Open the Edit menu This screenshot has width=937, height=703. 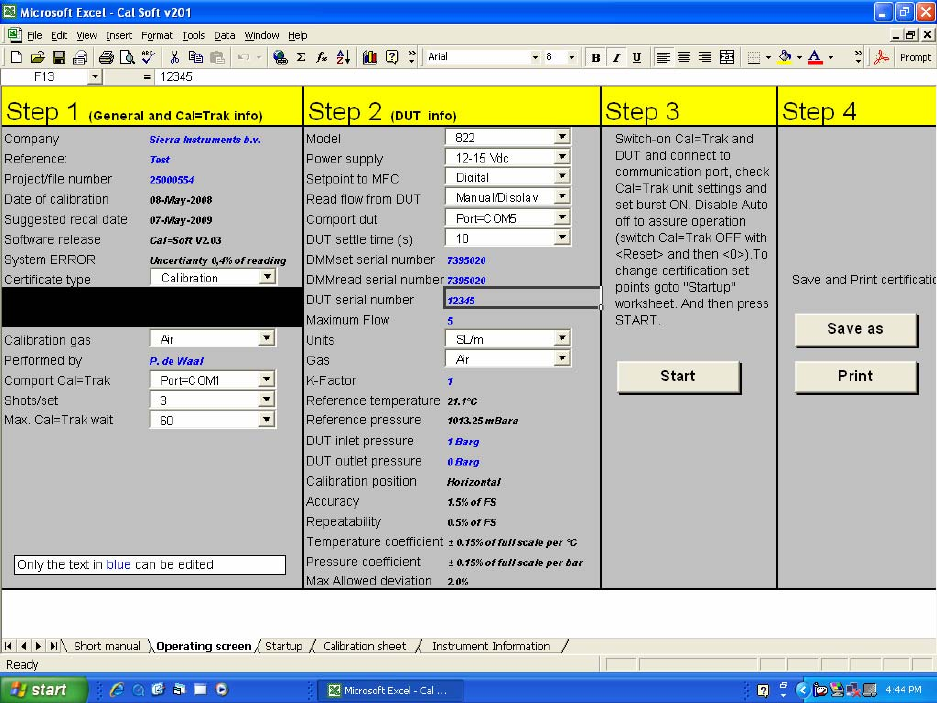(x=59, y=36)
